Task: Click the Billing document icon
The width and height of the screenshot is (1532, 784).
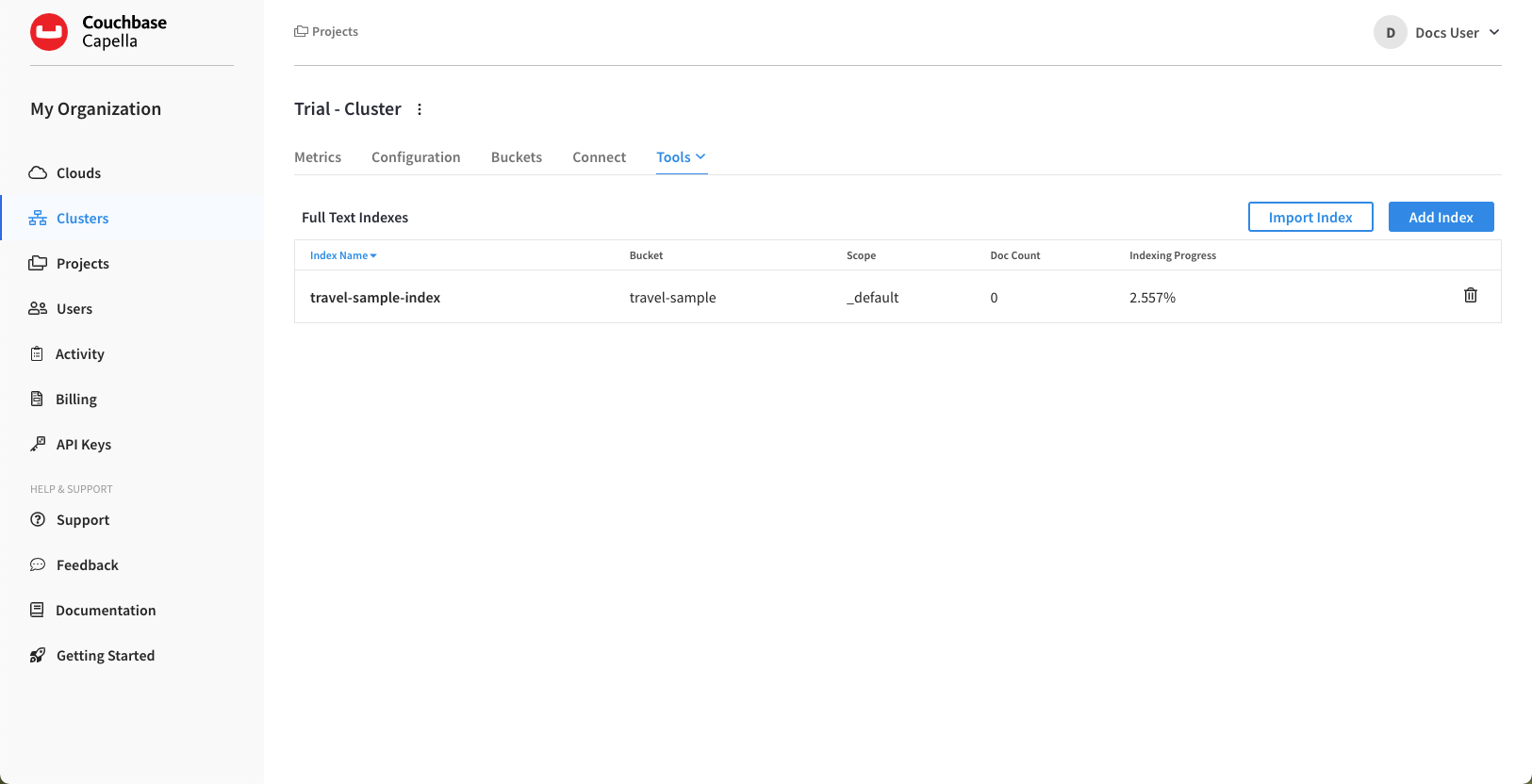Action: pos(37,399)
